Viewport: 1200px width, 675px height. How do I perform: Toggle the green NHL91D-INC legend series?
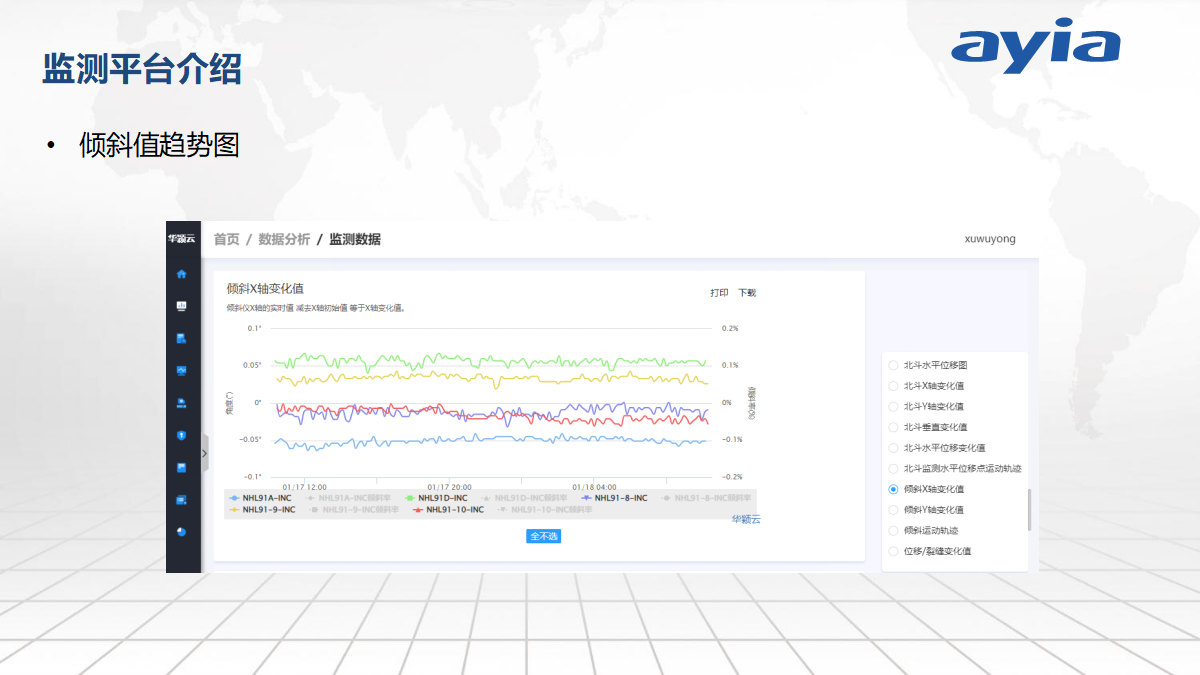436,497
